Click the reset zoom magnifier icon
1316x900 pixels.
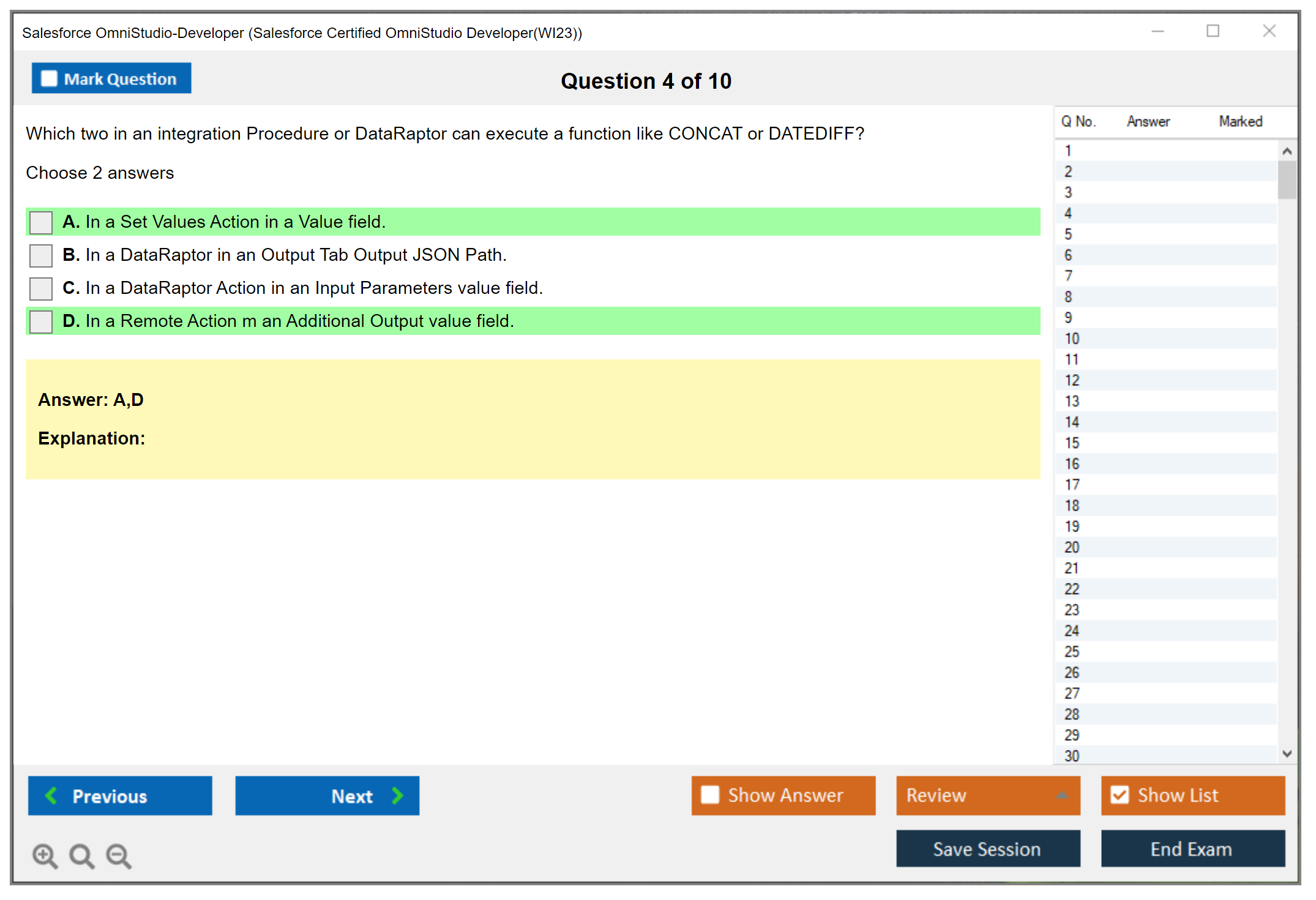point(81,855)
